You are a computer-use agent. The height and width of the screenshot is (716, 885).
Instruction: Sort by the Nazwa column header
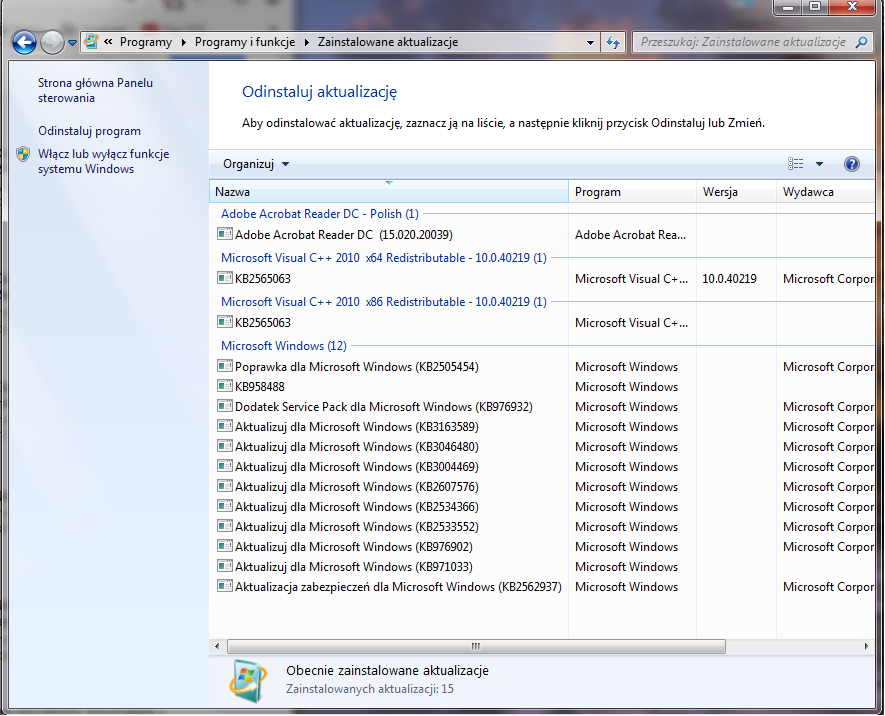pos(388,192)
